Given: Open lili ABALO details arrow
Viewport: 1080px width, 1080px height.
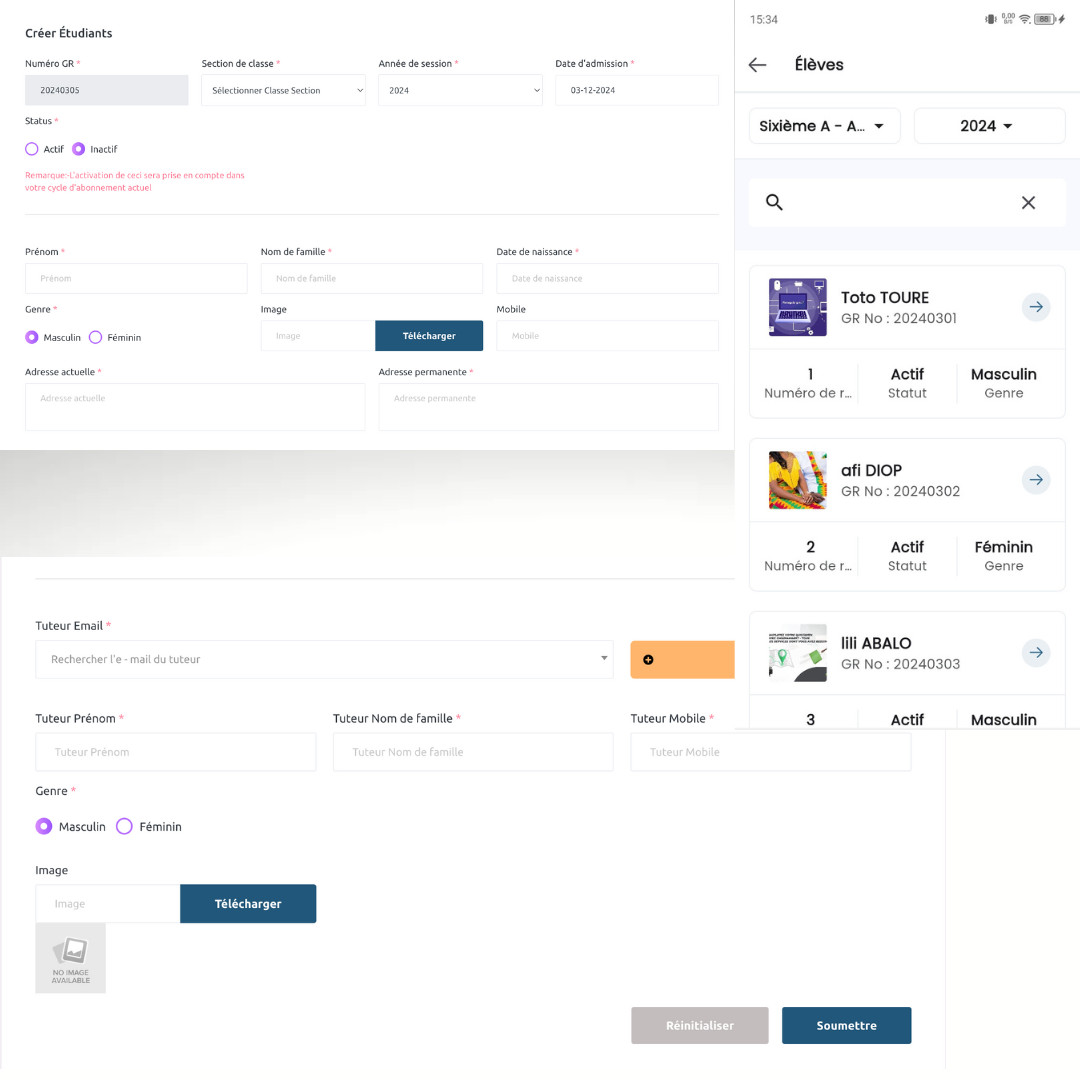Looking at the screenshot, I should (x=1036, y=653).
